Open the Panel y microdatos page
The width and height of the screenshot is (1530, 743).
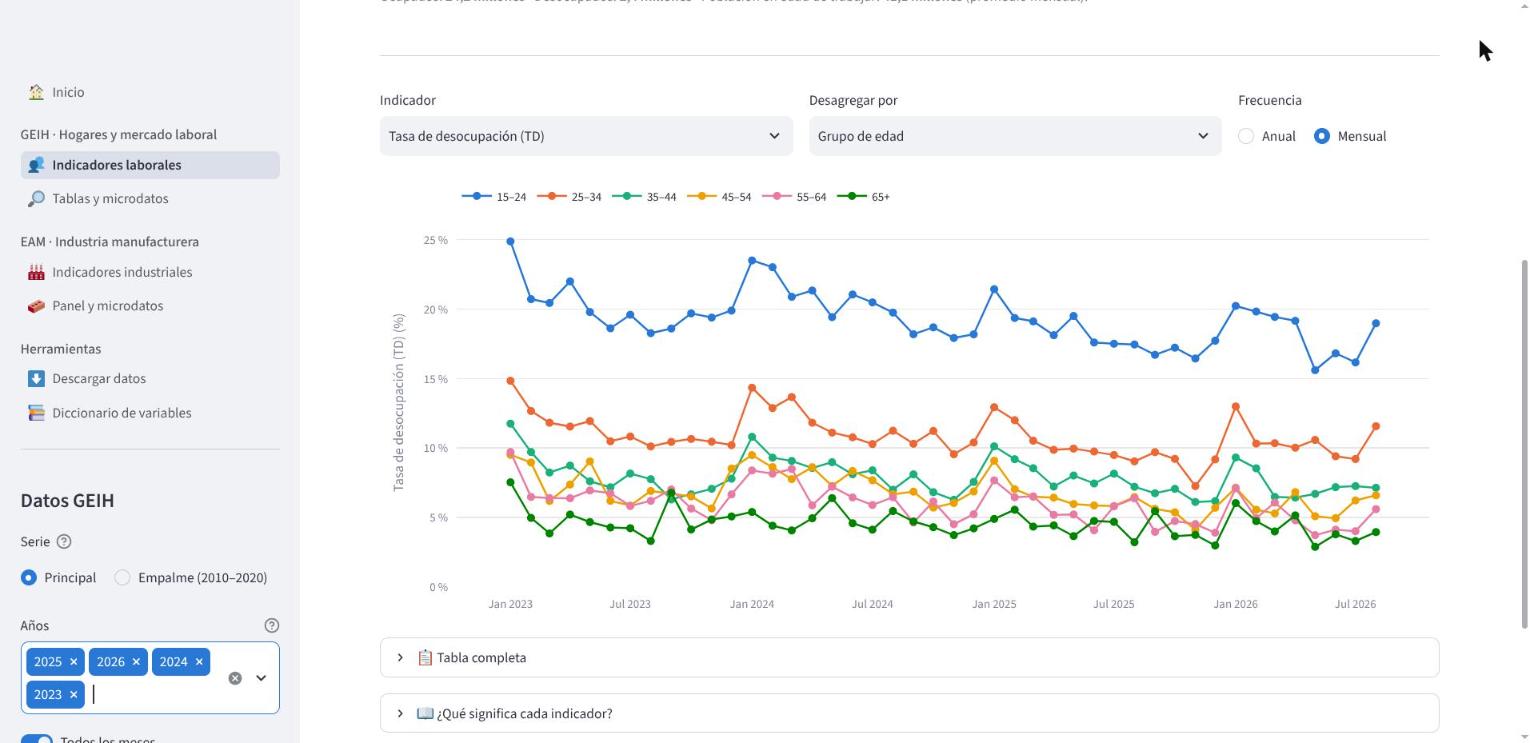[x=150, y=306]
